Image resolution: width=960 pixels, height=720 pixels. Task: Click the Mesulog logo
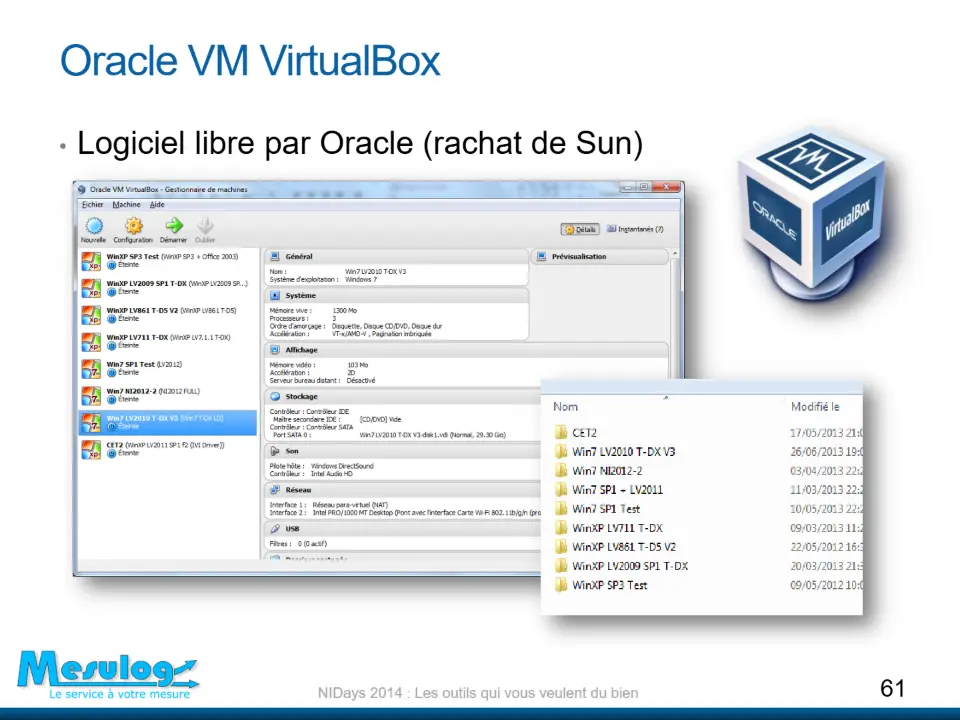108,675
